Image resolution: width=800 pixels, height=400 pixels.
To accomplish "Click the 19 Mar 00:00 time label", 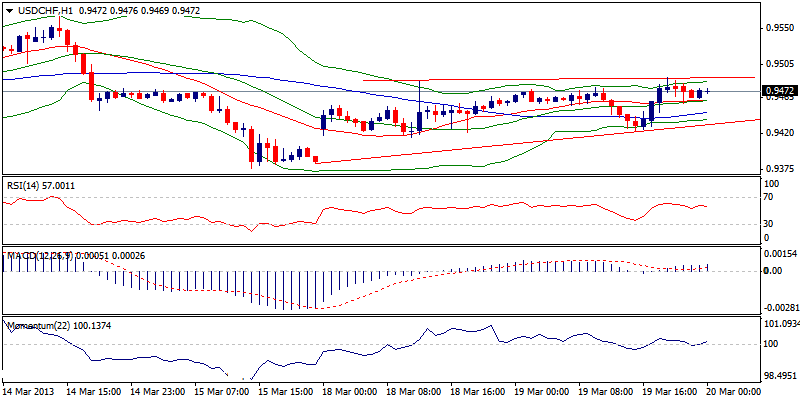I will pyautogui.click(x=543, y=391).
